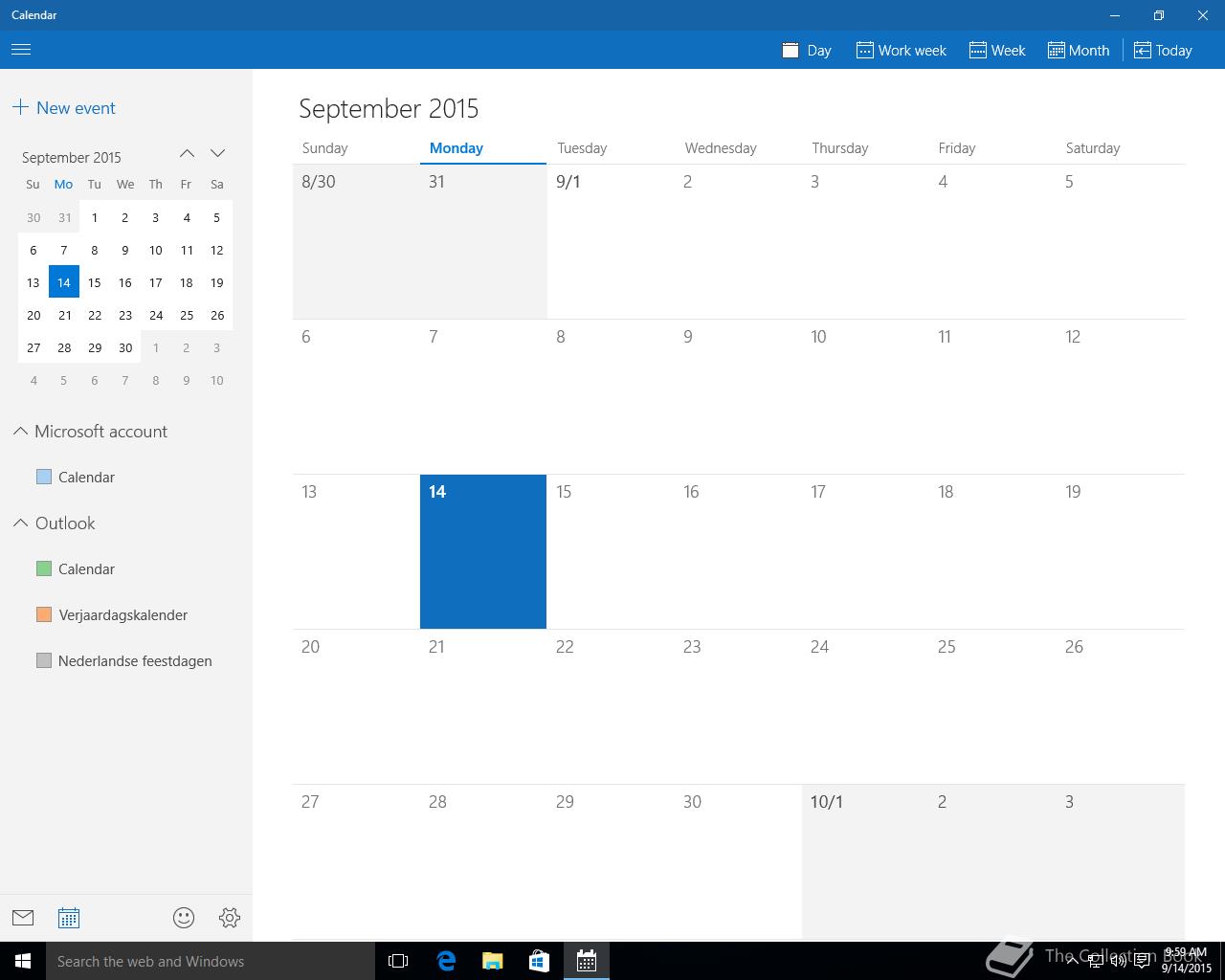Switch to Work week view
This screenshot has width=1225, height=980.
click(x=901, y=51)
